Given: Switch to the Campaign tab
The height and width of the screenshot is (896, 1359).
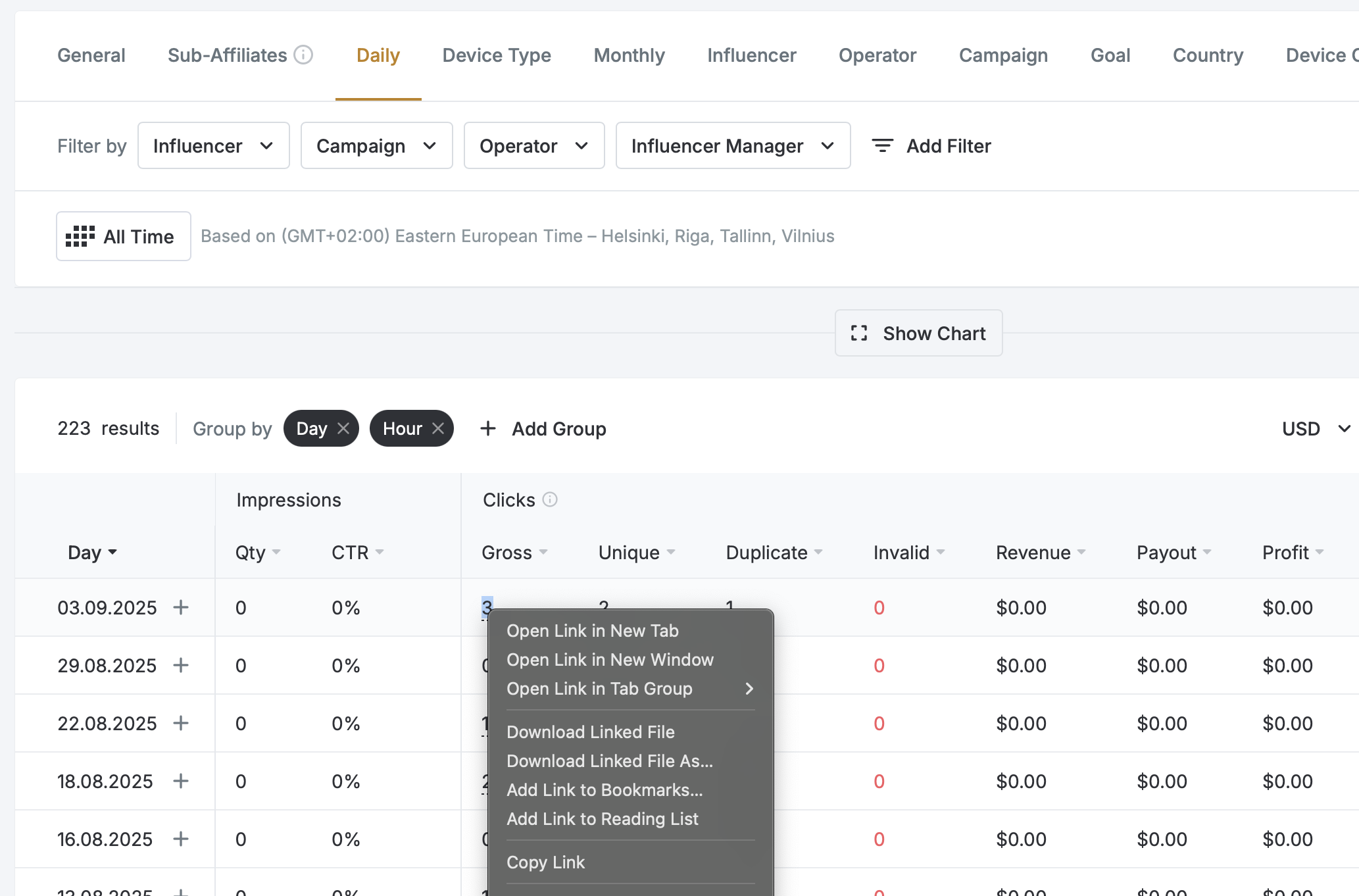Looking at the screenshot, I should [x=1004, y=55].
